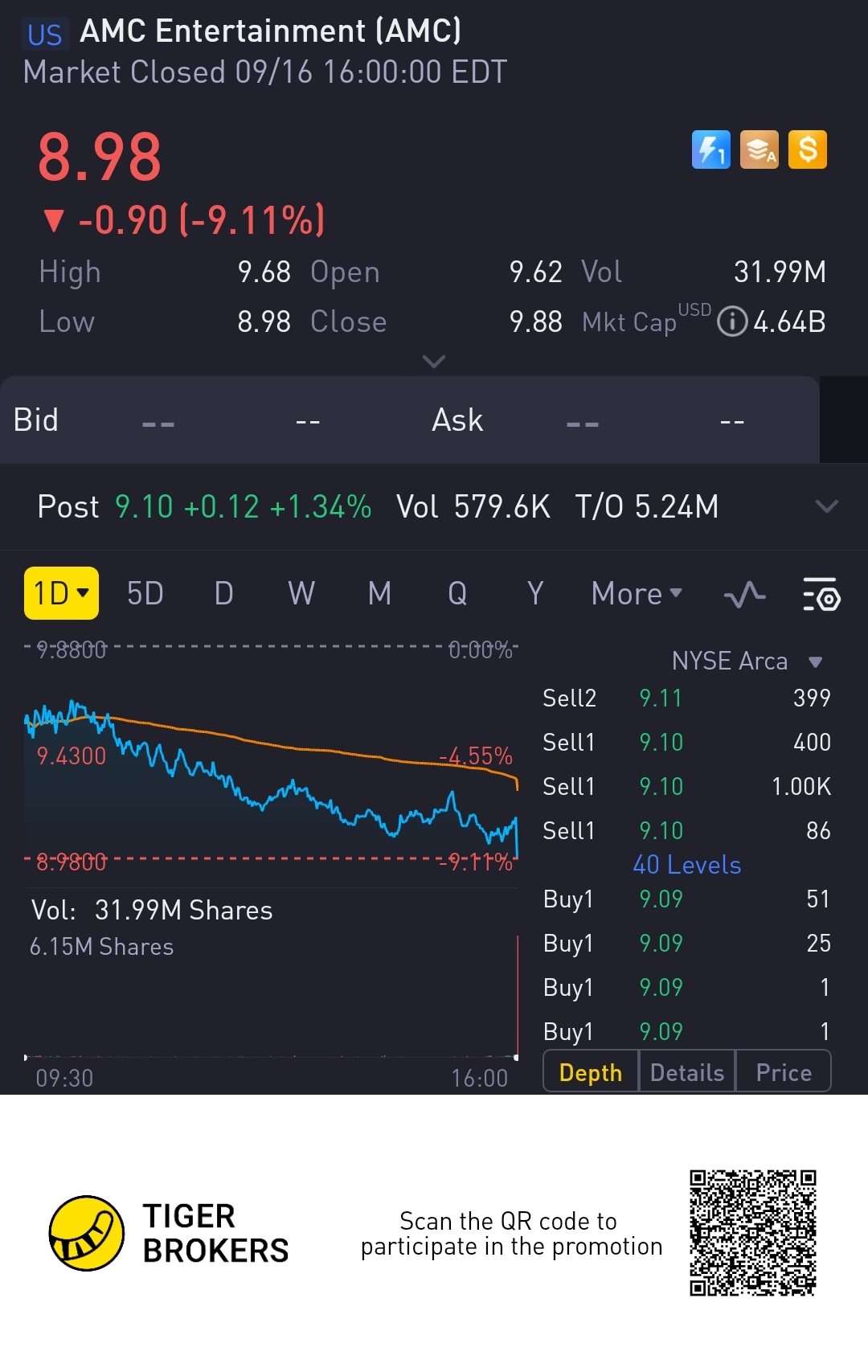Expand the post-market row chevron

click(826, 506)
